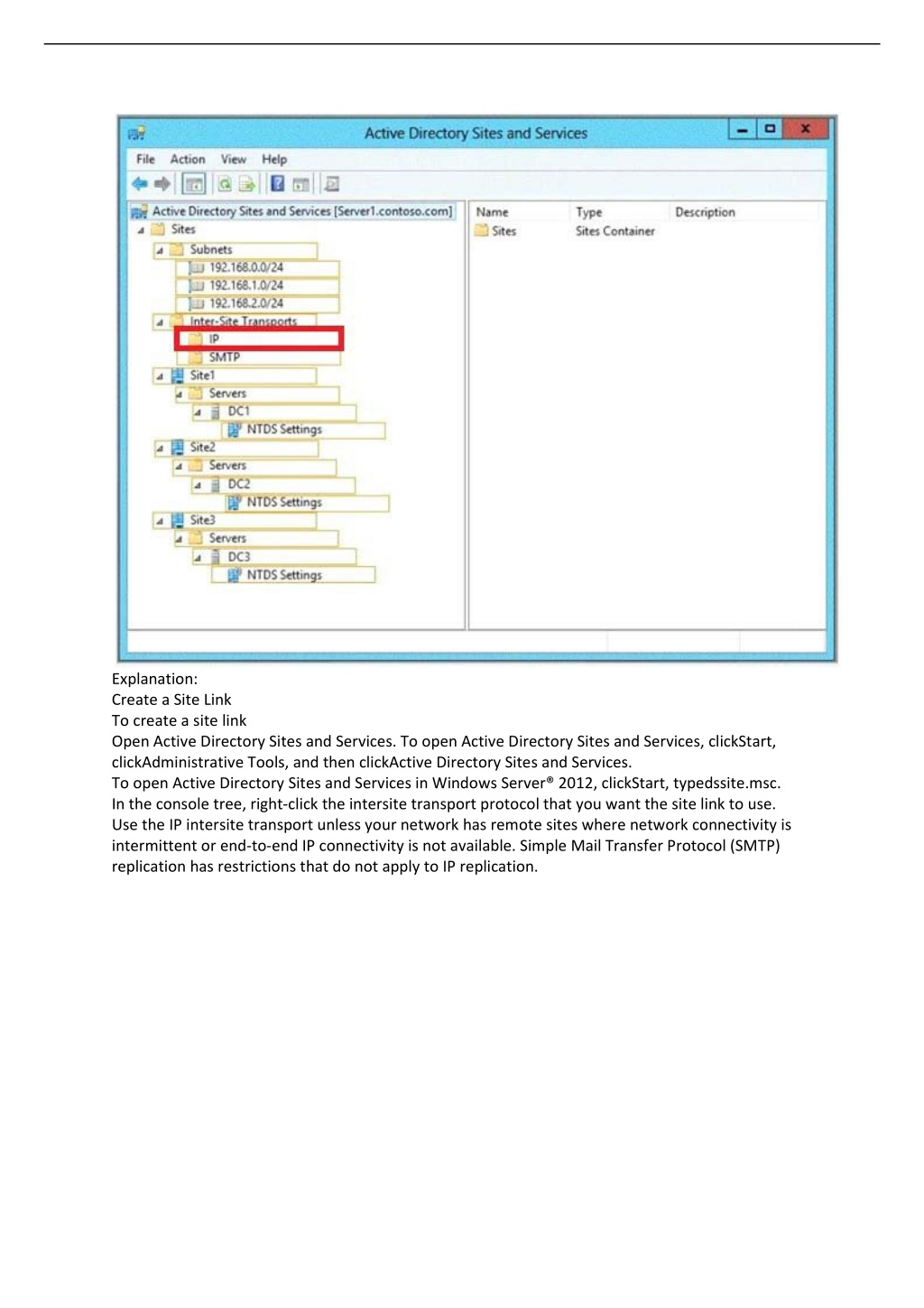Click the NTDS Settings icon under DC1
The height and width of the screenshot is (1308, 924).
[235, 430]
